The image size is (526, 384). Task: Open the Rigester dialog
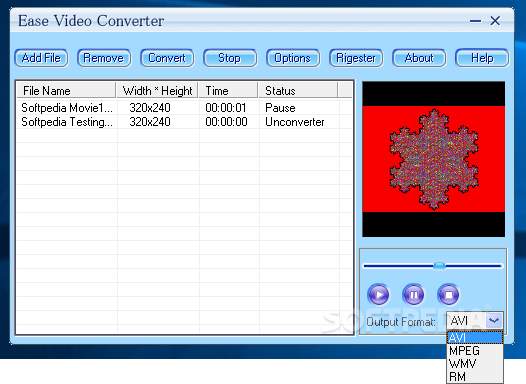point(356,58)
